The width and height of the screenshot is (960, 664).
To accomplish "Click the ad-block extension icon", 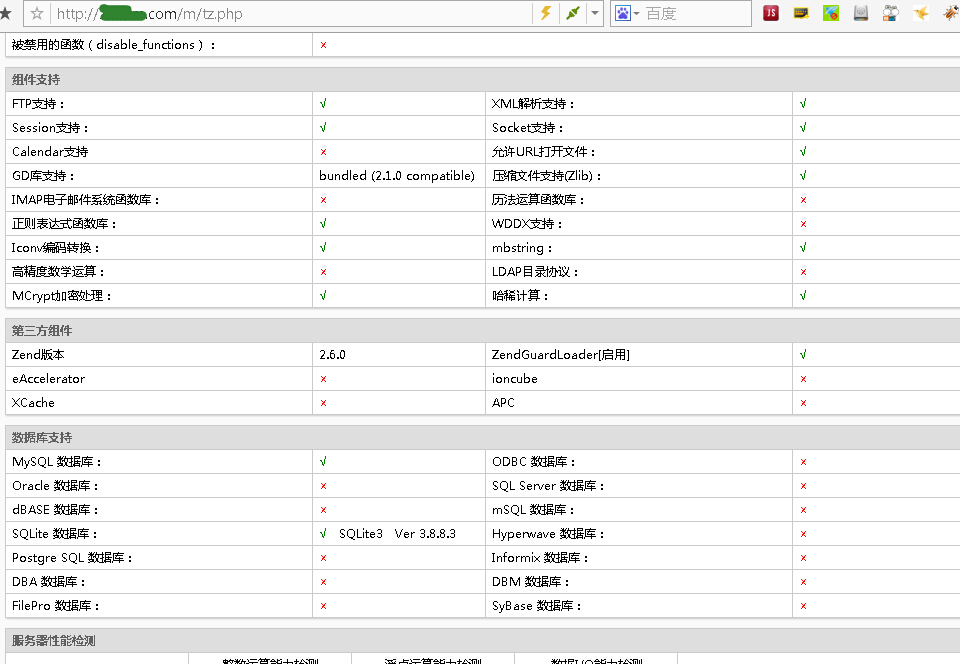I will (831, 13).
